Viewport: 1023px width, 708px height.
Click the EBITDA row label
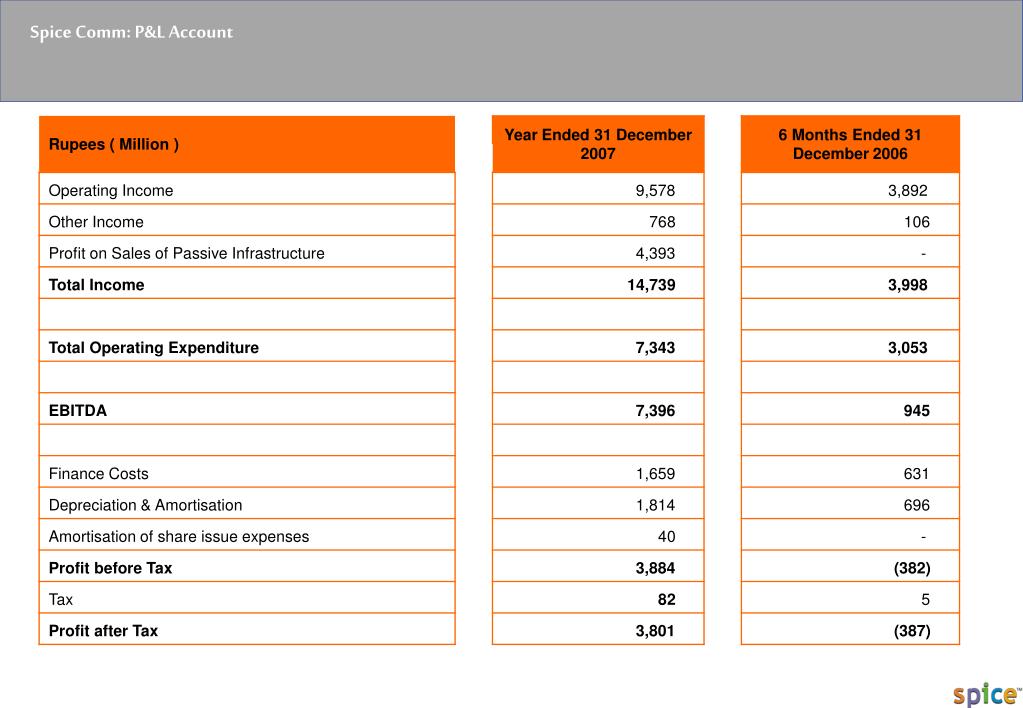coord(78,410)
